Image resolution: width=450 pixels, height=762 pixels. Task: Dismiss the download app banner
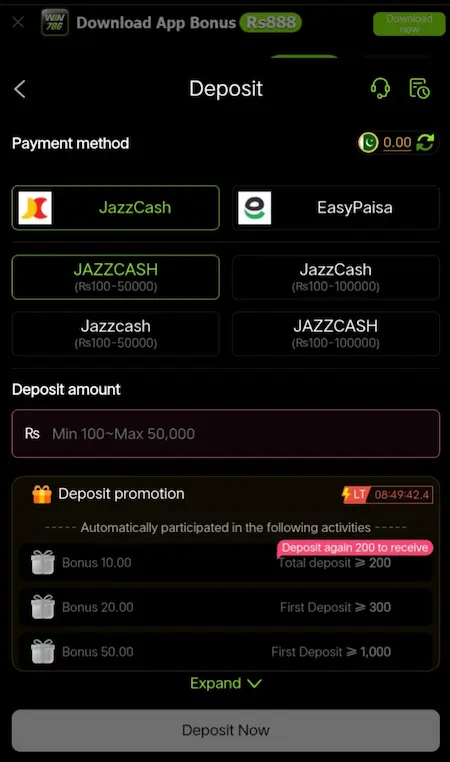click(x=18, y=22)
